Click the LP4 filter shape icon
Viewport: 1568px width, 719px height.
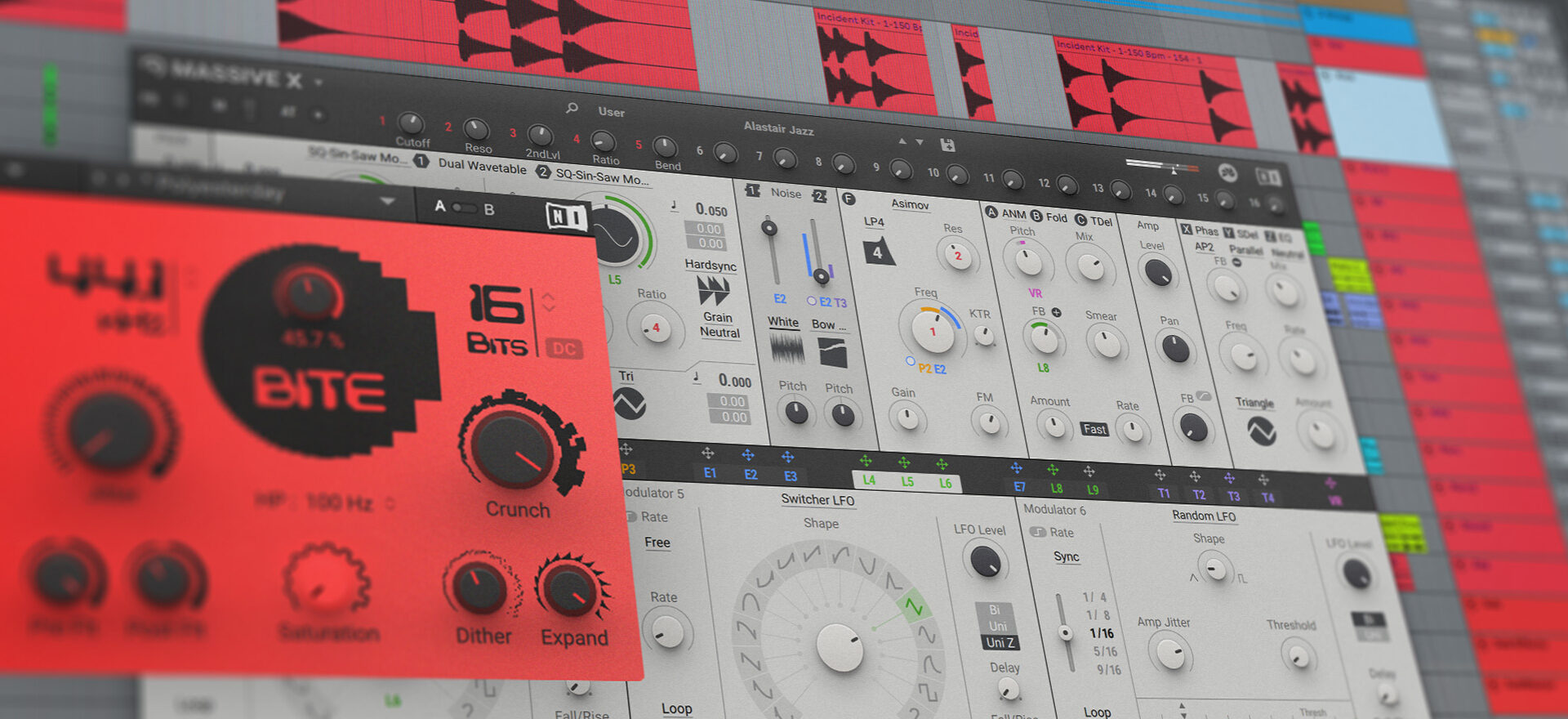click(879, 252)
